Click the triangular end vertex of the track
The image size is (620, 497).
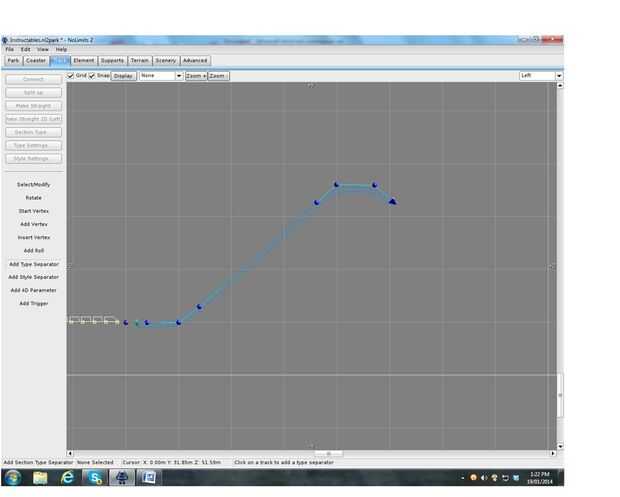(x=392, y=202)
